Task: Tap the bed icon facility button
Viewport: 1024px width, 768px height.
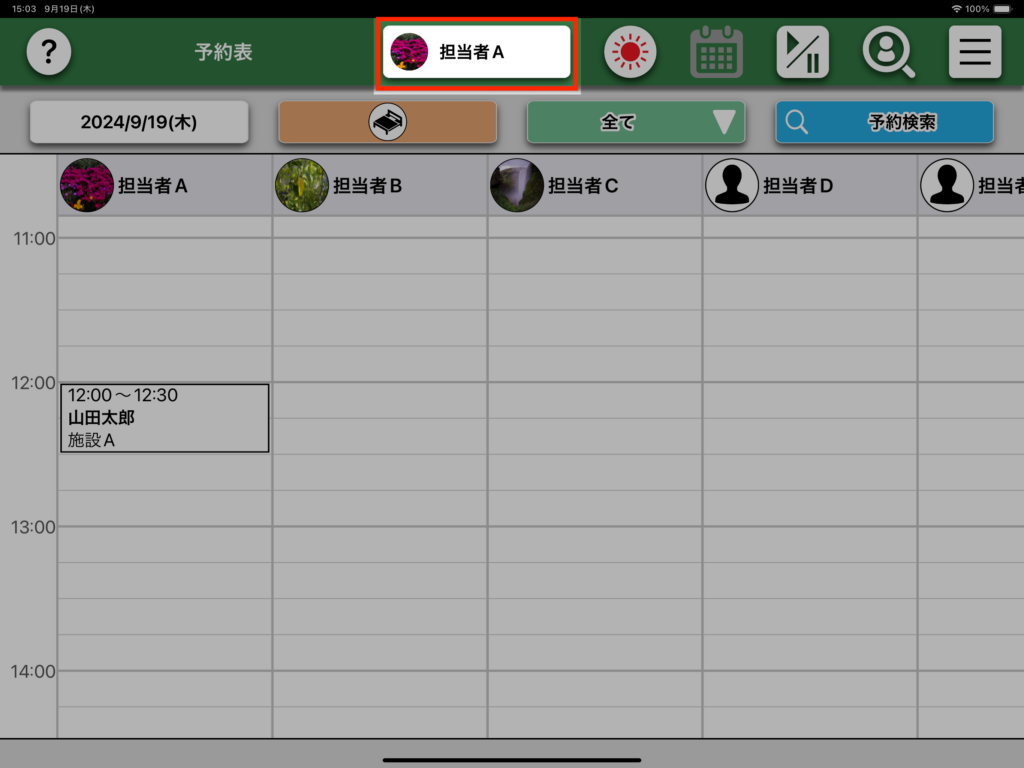Action: 387,122
